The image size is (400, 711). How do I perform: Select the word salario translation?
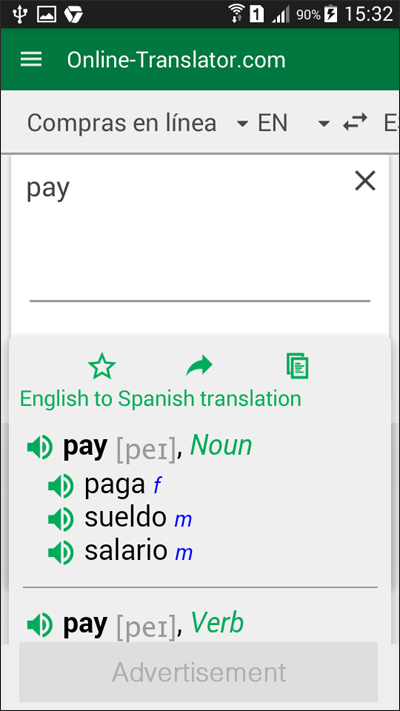pyautogui.click(x=126, y=550)
